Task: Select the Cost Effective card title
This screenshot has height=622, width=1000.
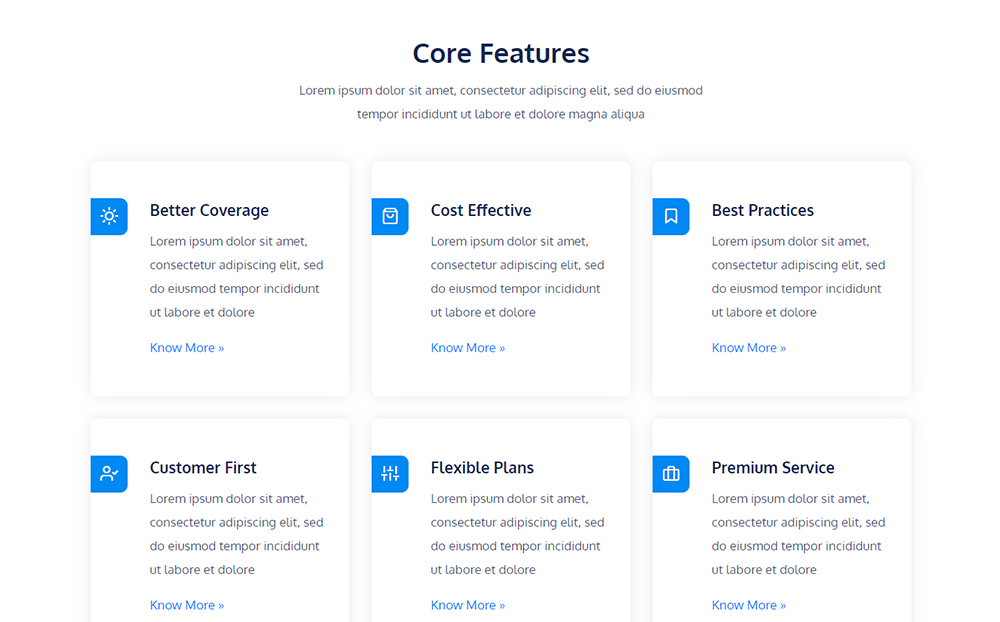Action: 481,211
